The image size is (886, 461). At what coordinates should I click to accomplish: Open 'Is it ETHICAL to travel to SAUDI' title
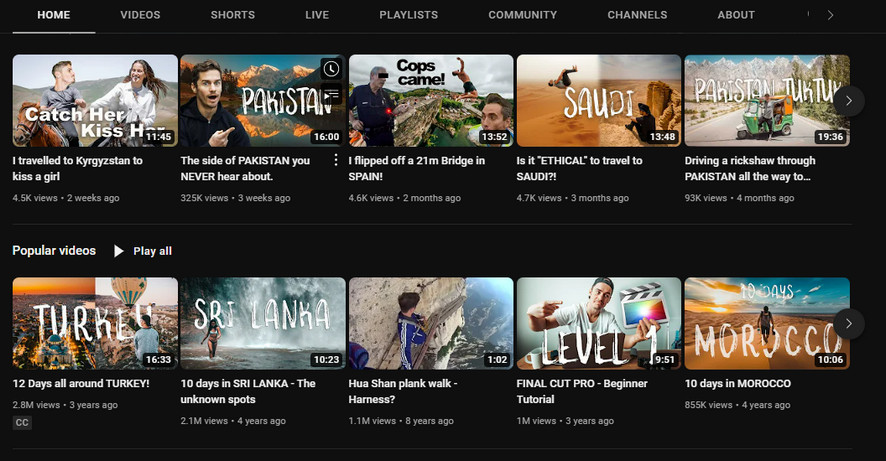579,168
